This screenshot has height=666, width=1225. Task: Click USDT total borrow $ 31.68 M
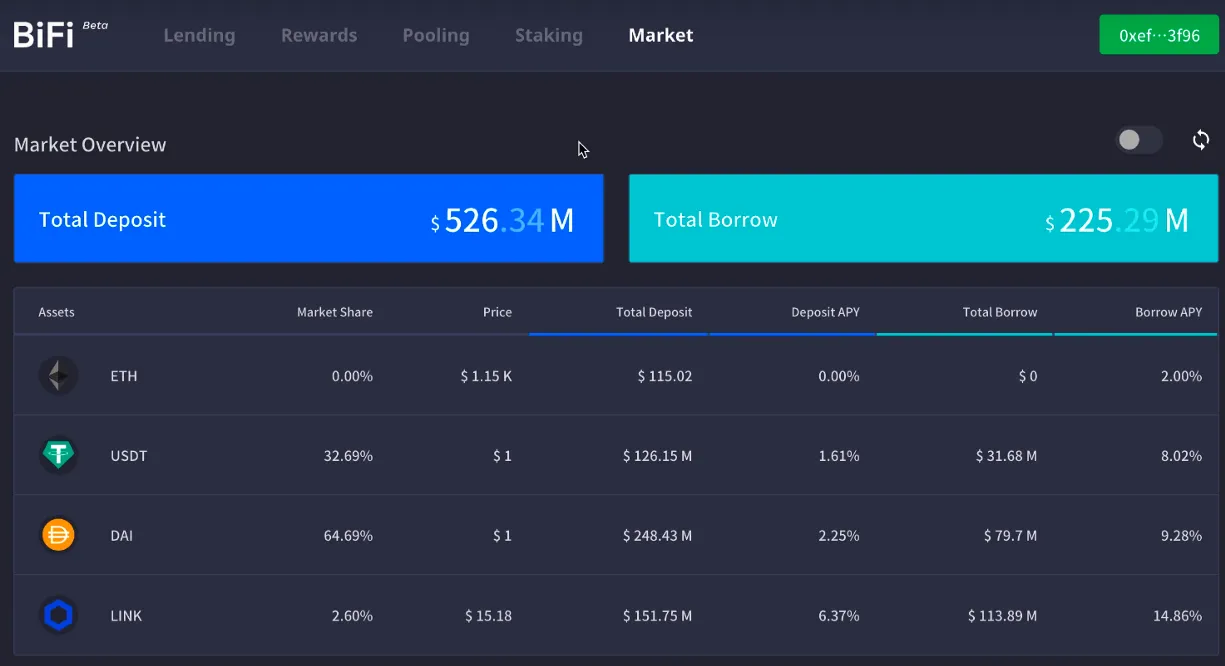pos(1006,456)
